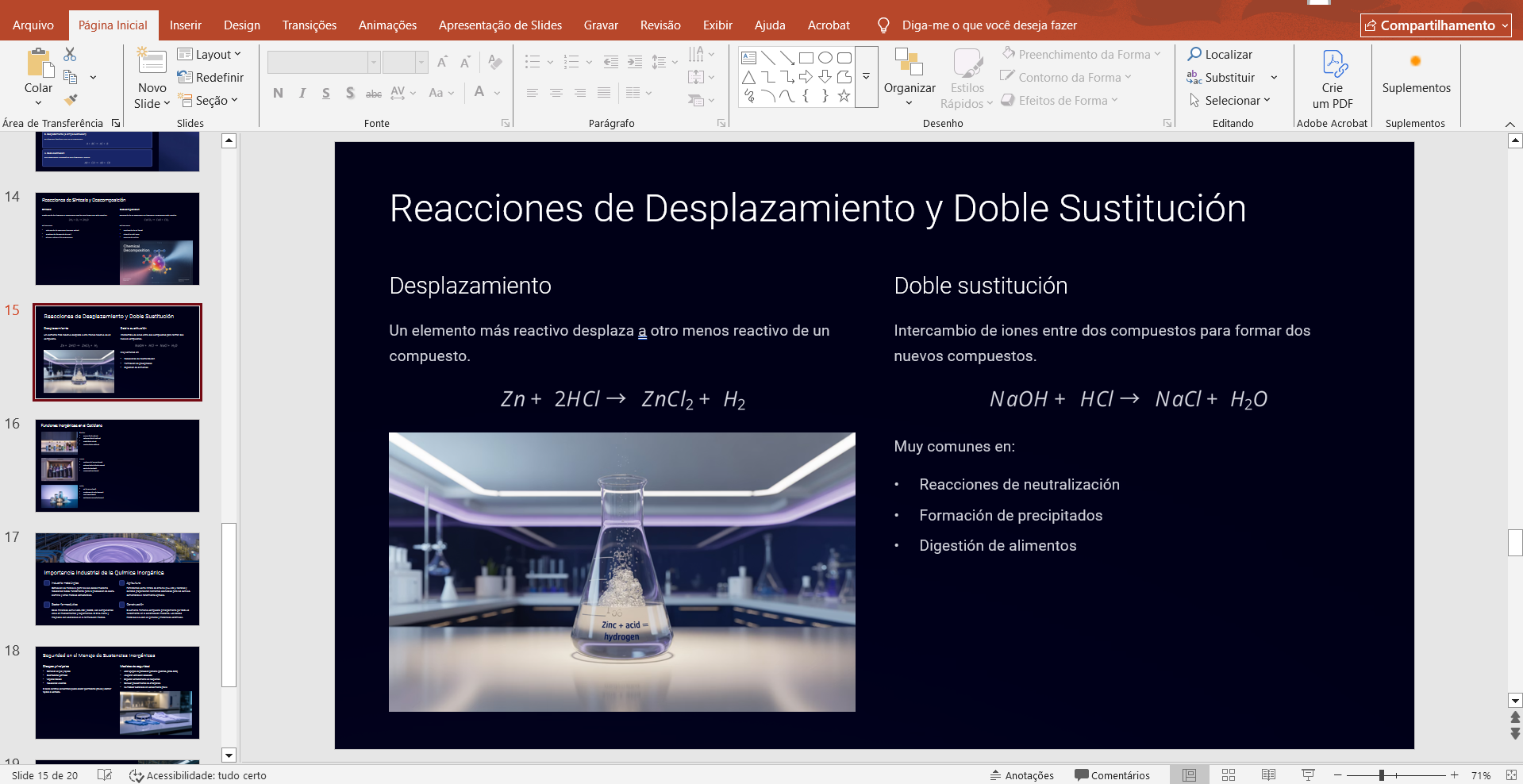This screenshot has height=784, width=1523.
Task: Click the spell check status icon
Action: click(105, 775)
